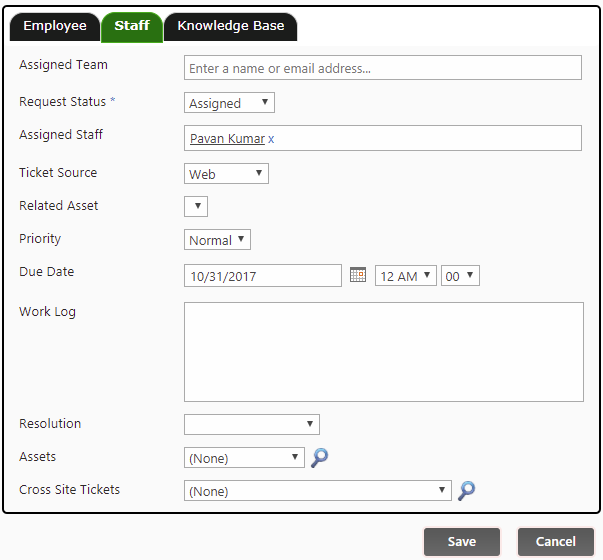The height and width of the screenshot is (560, 603).
Task: Click in the Due Date text field
Action: coord(263,275)
